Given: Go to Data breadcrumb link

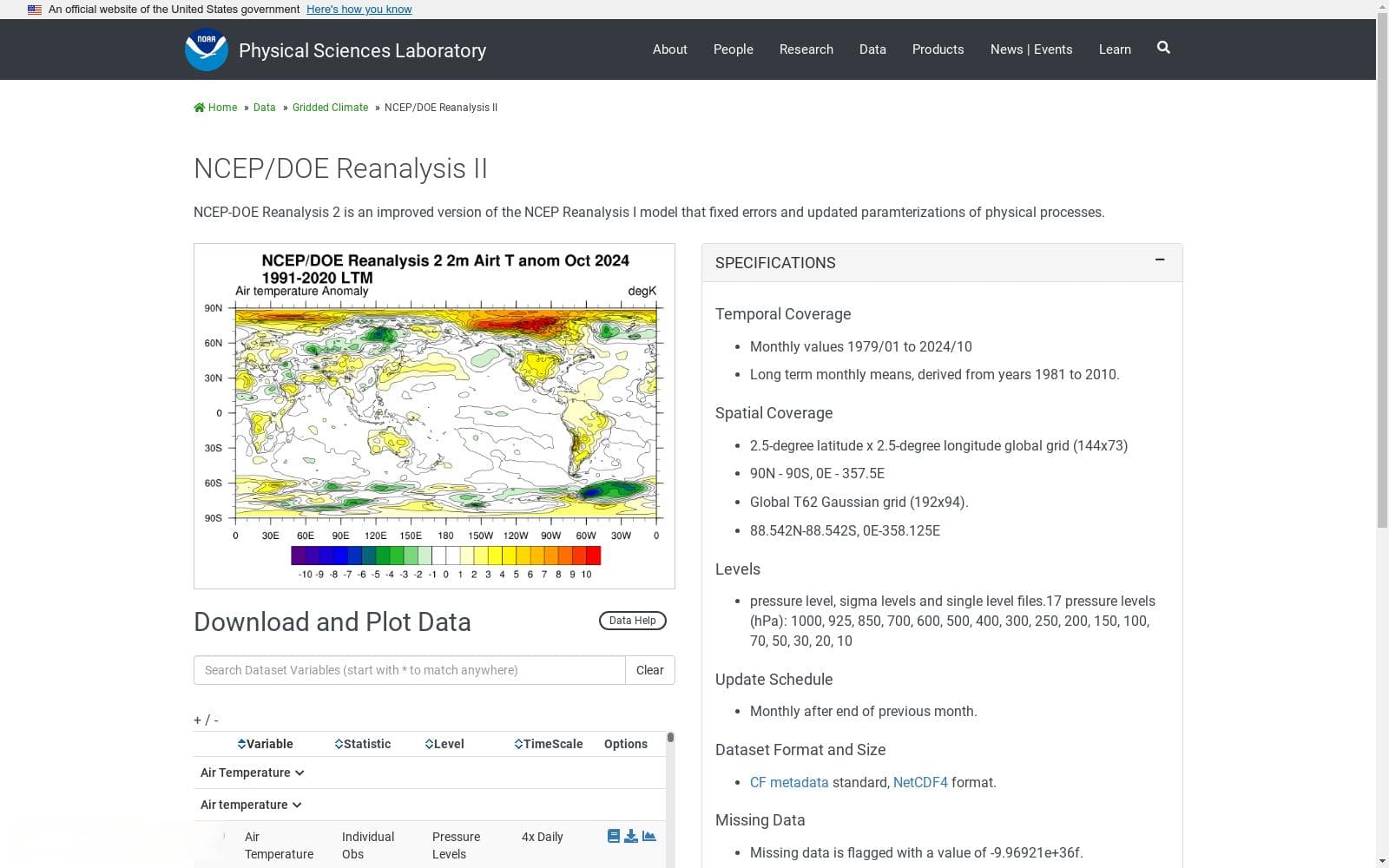Looking at the screenshot, I should click(x=264, y=108).
